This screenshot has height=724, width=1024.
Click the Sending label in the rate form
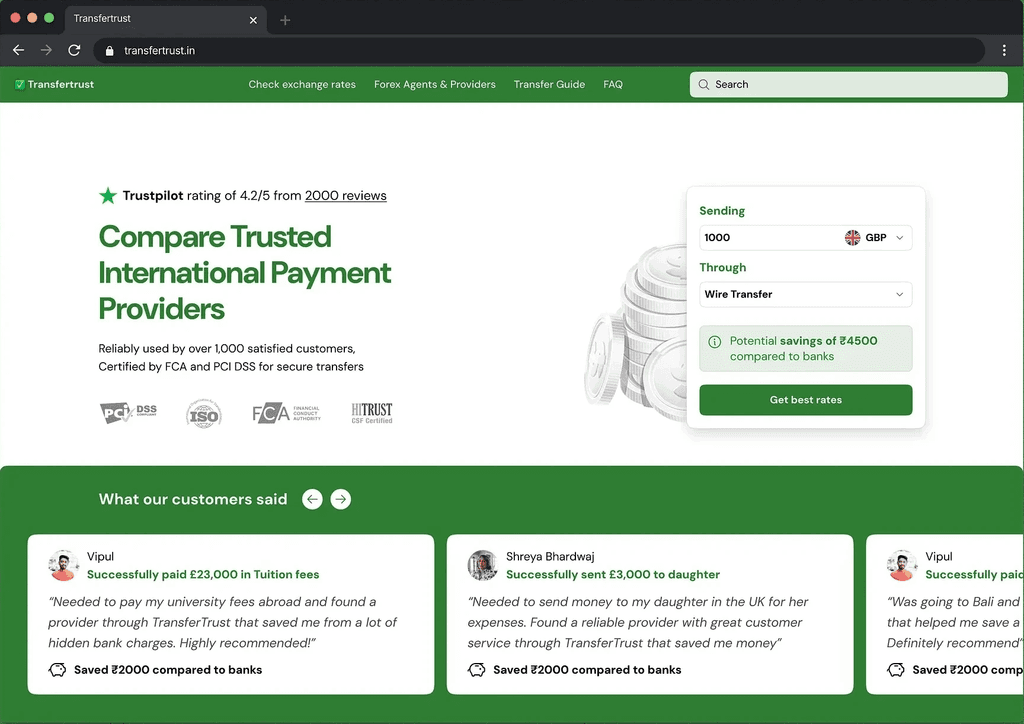click(722, 211)
